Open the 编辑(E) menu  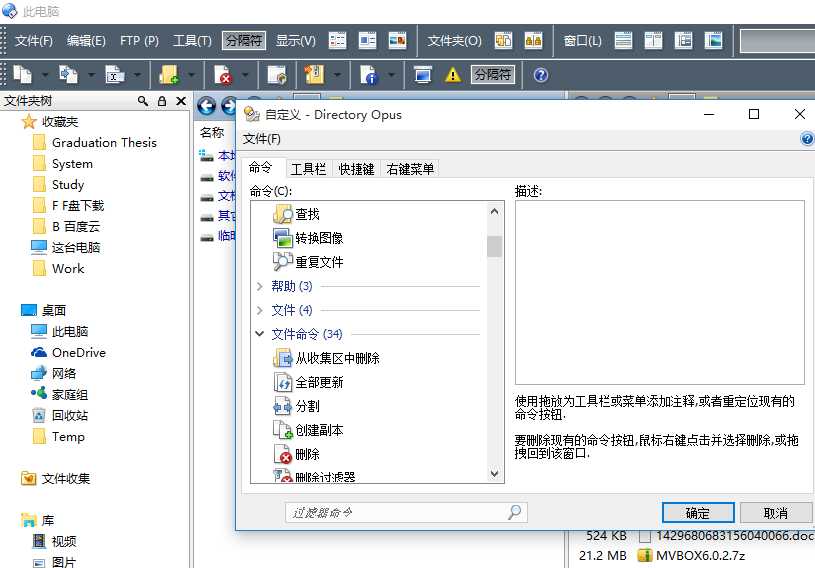86,41
